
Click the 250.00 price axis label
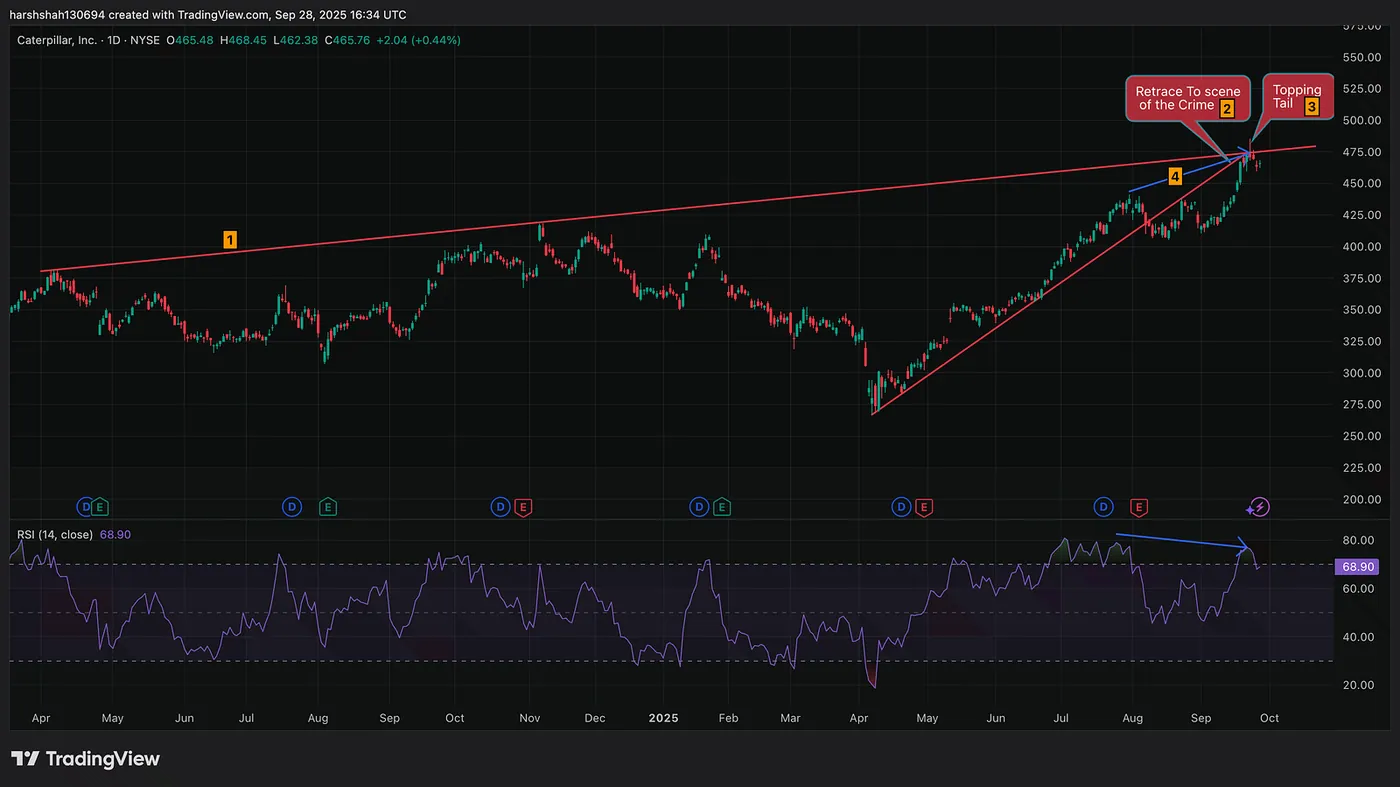(x=1360, y=437)
